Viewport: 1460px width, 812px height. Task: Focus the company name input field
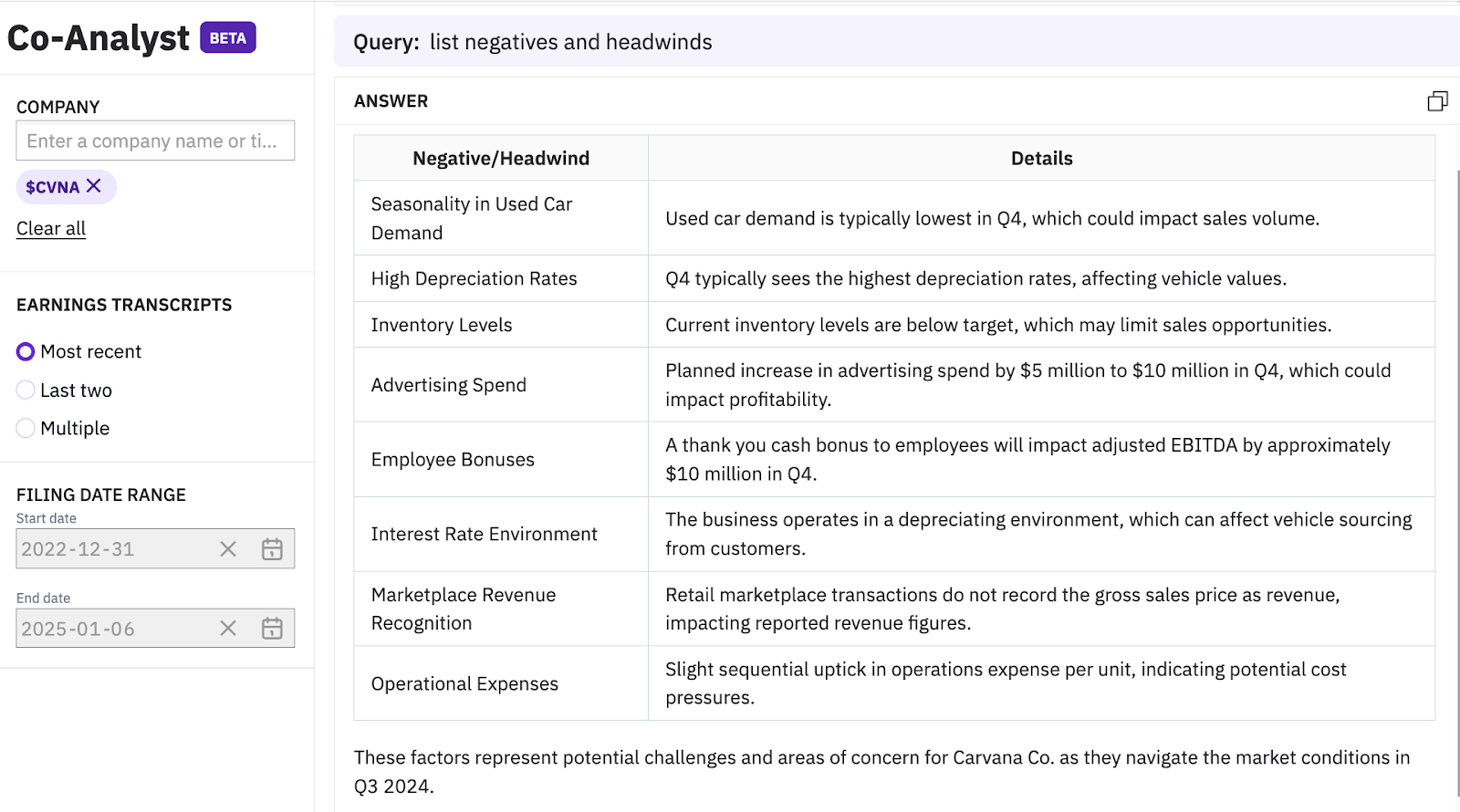point(155,141)
